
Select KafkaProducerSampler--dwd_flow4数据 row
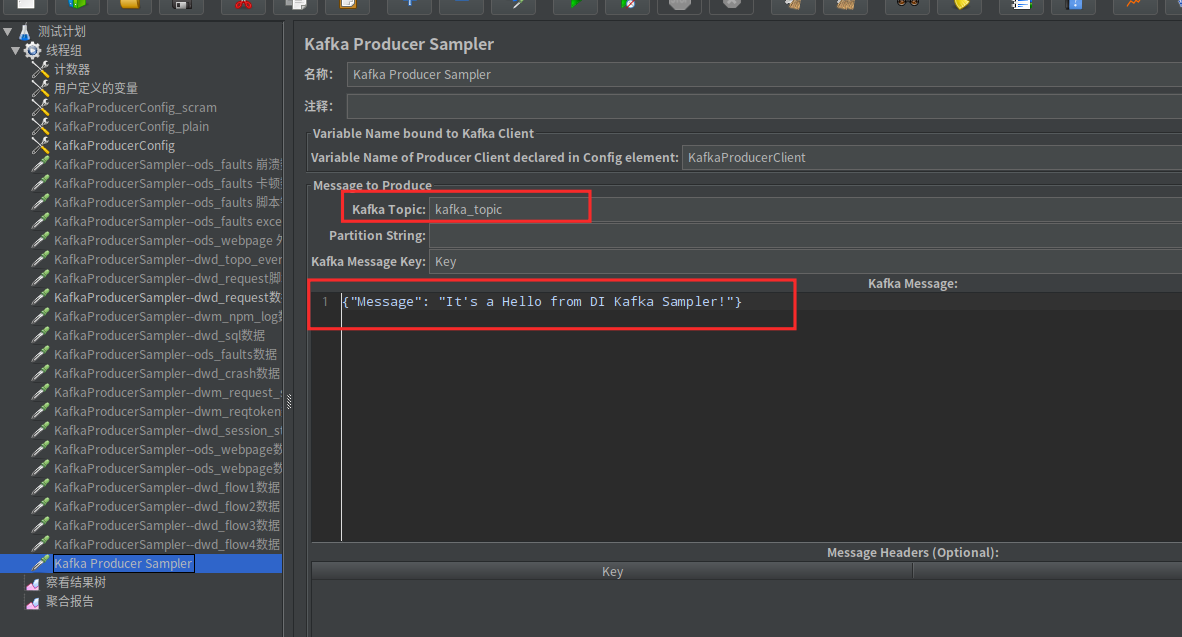(167, 544)
